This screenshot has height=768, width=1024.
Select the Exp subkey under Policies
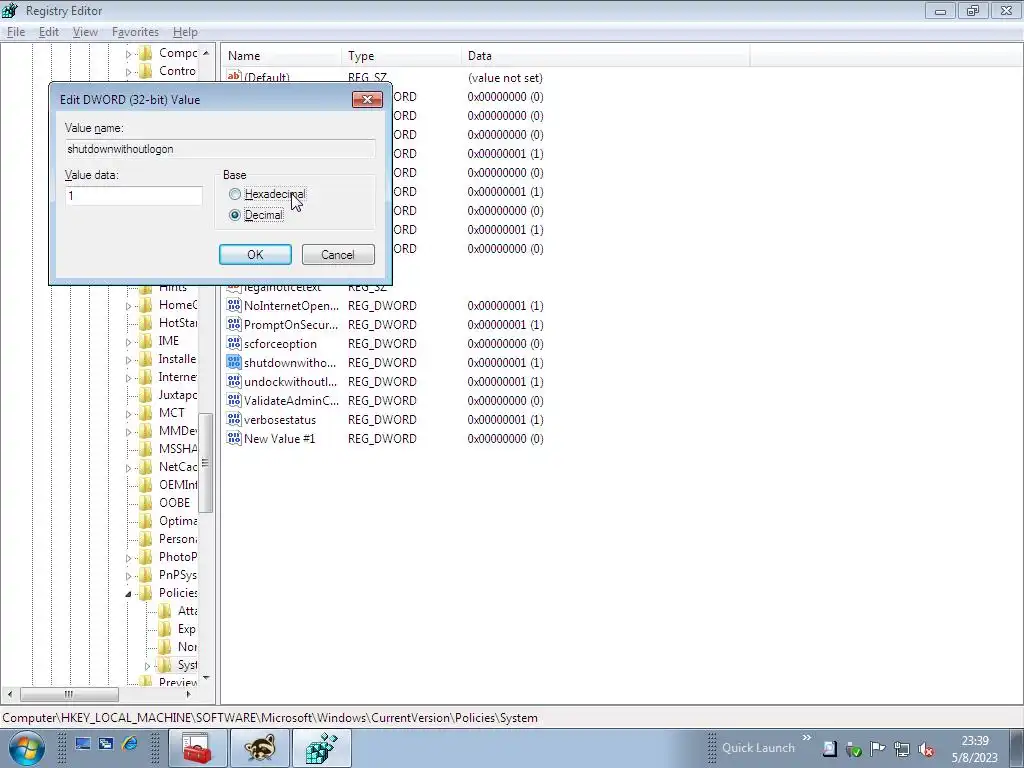click(x=187, y=629)
